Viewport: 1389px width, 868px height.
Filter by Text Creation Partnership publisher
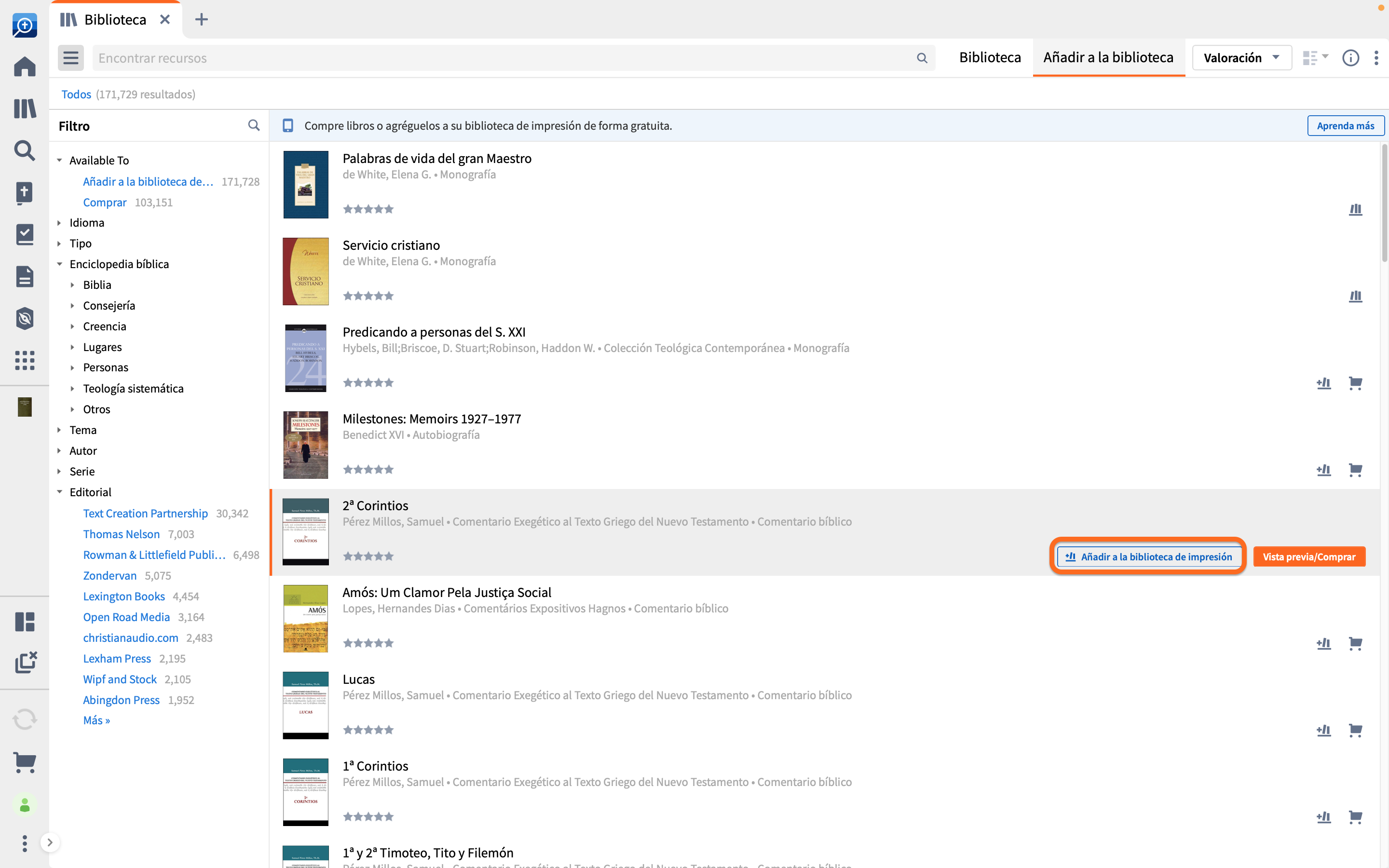click(x=145, y=513)
